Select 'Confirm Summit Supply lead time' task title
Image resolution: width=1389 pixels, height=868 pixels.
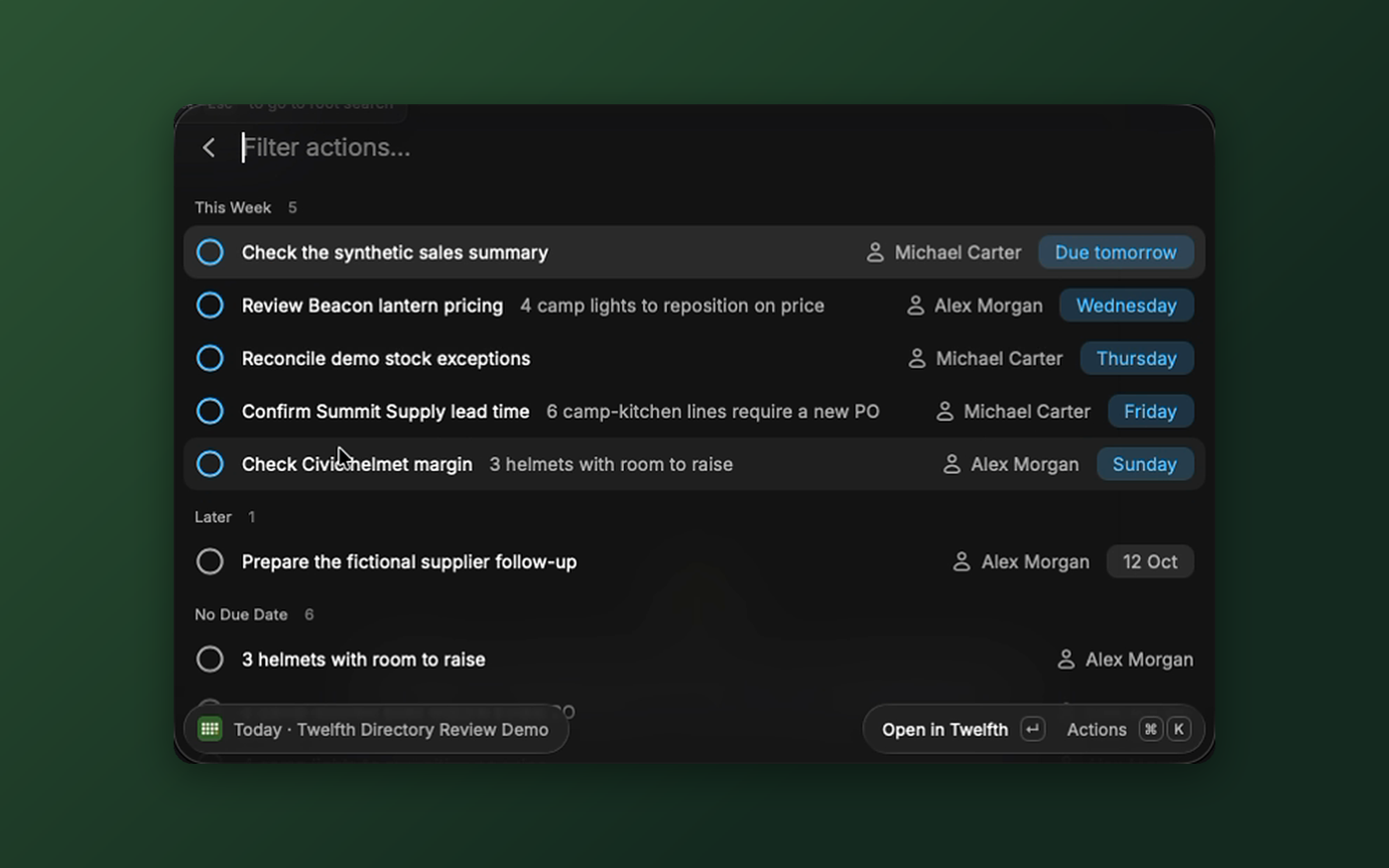coord(386,411)
